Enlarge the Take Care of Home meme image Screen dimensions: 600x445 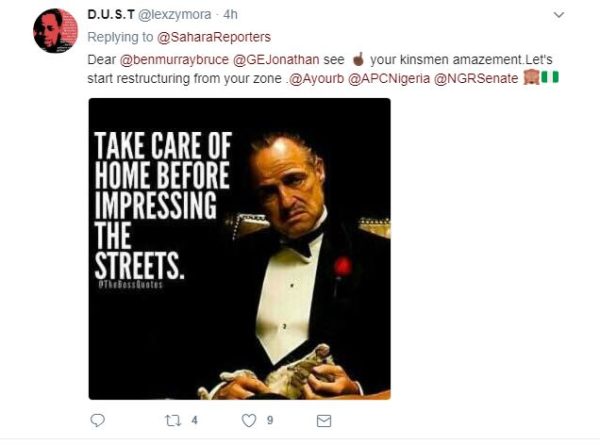pyautogui.click(x=240, y=249)
